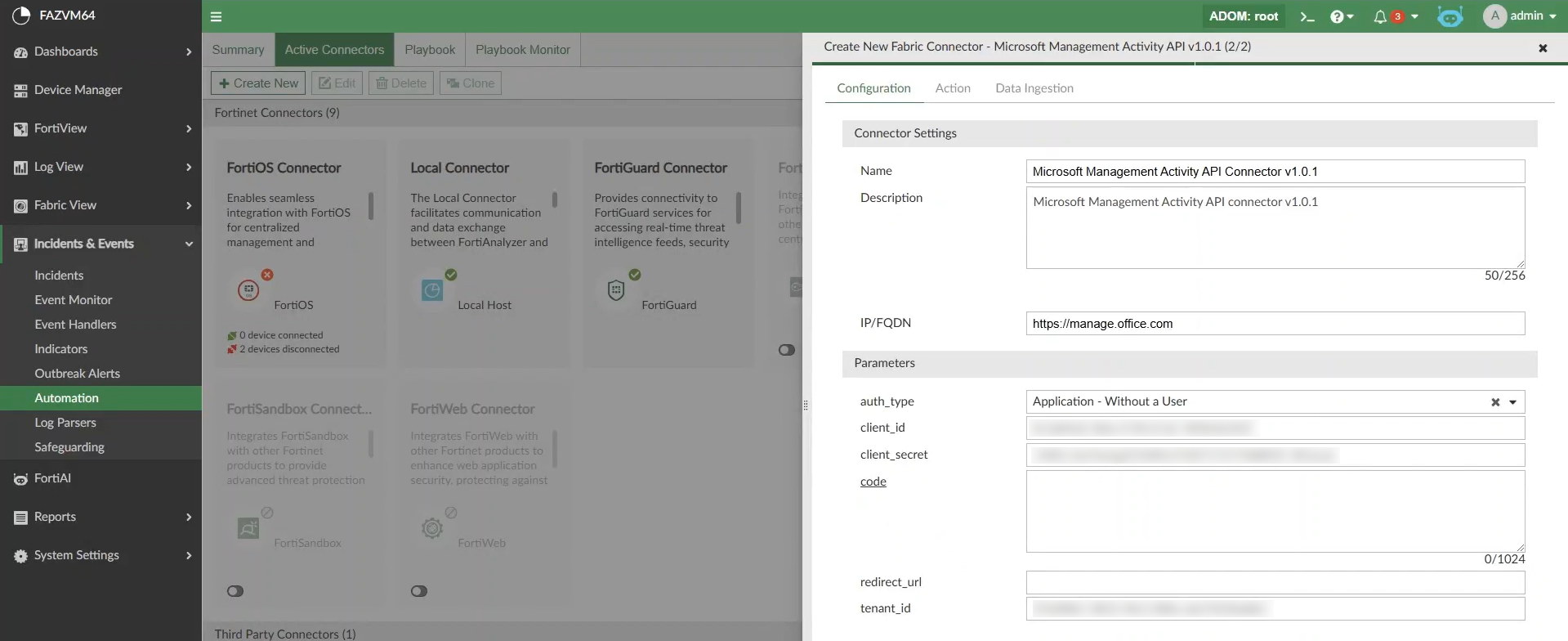
Task: Click the Local Host connector icon
Action: click(x=432, y=289)
